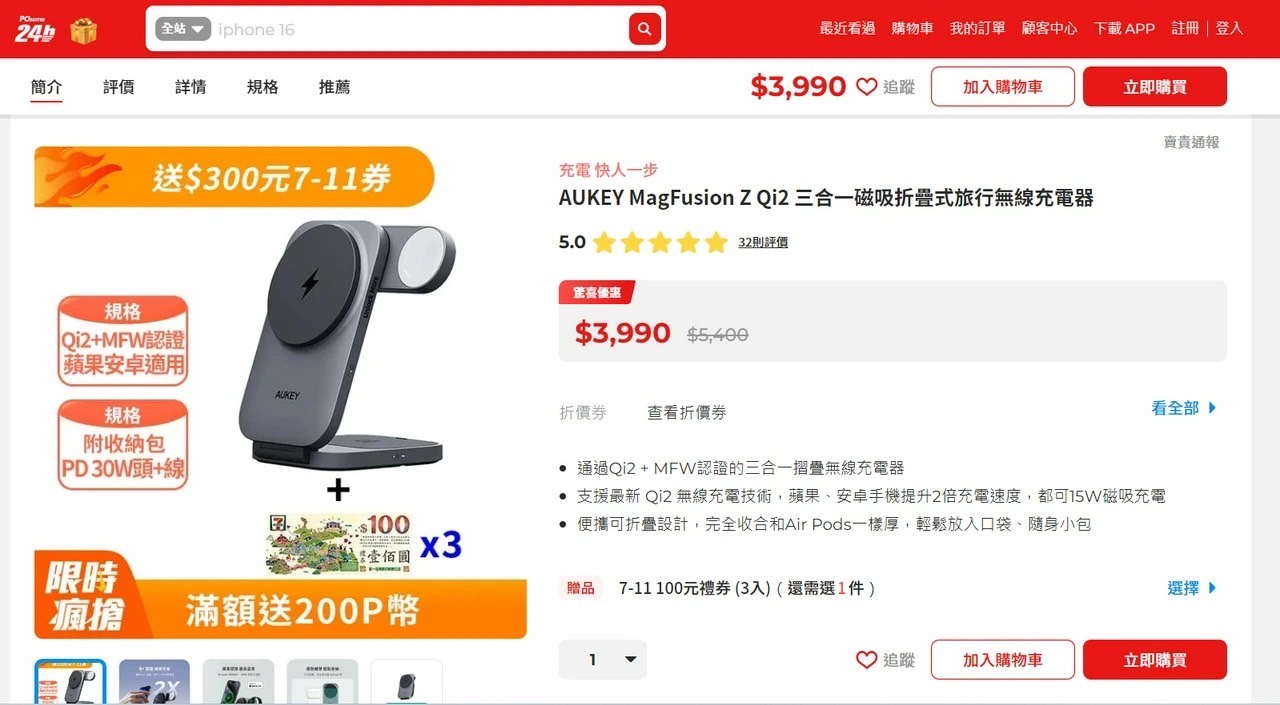Click the 立即購買 button in top bar
1280x705 pixels.
point(1155,87)
